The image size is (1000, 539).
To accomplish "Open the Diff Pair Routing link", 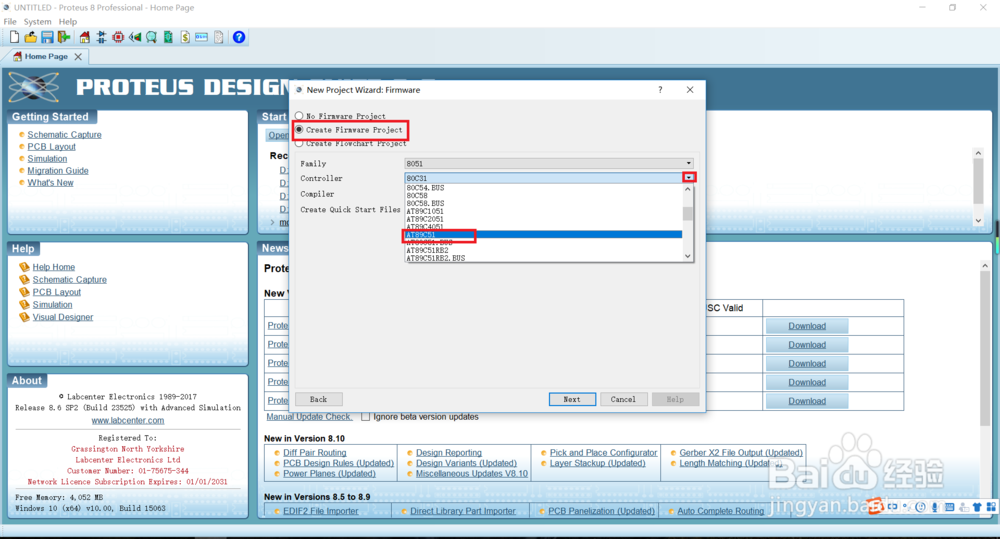I will 314,452.
